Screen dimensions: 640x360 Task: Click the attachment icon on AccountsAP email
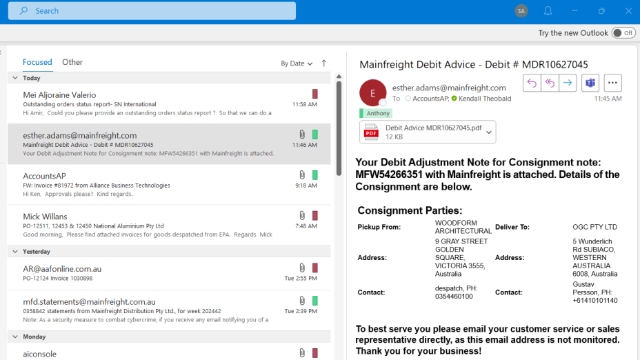coord(302,175)
